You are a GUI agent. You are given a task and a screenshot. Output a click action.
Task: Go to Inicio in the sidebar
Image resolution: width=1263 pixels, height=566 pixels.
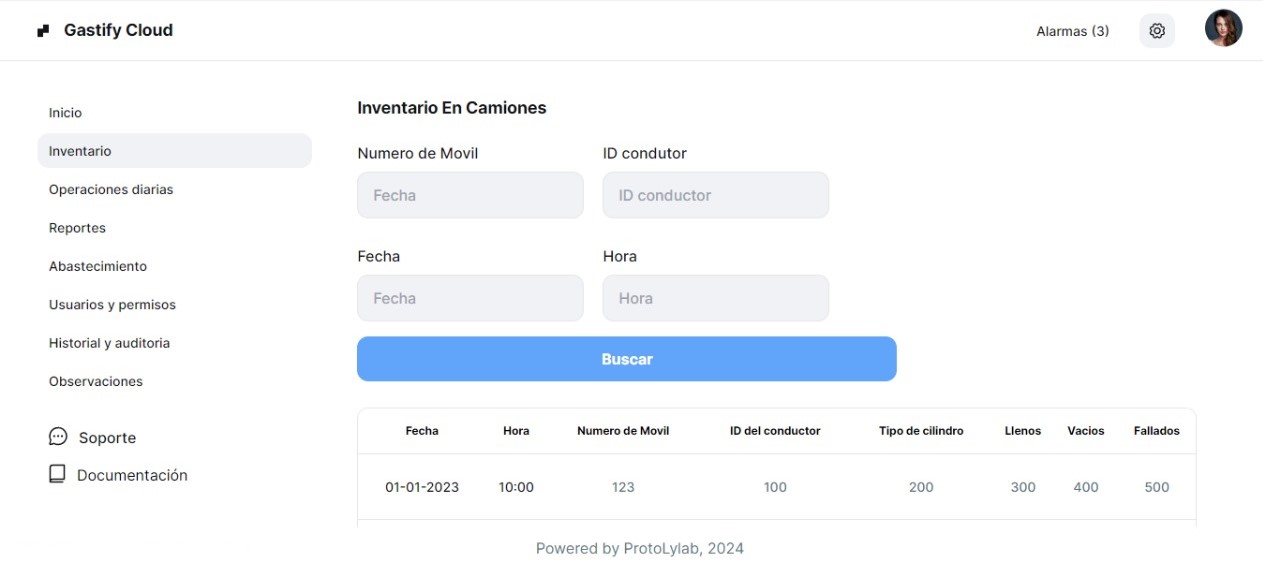(66, 113)
